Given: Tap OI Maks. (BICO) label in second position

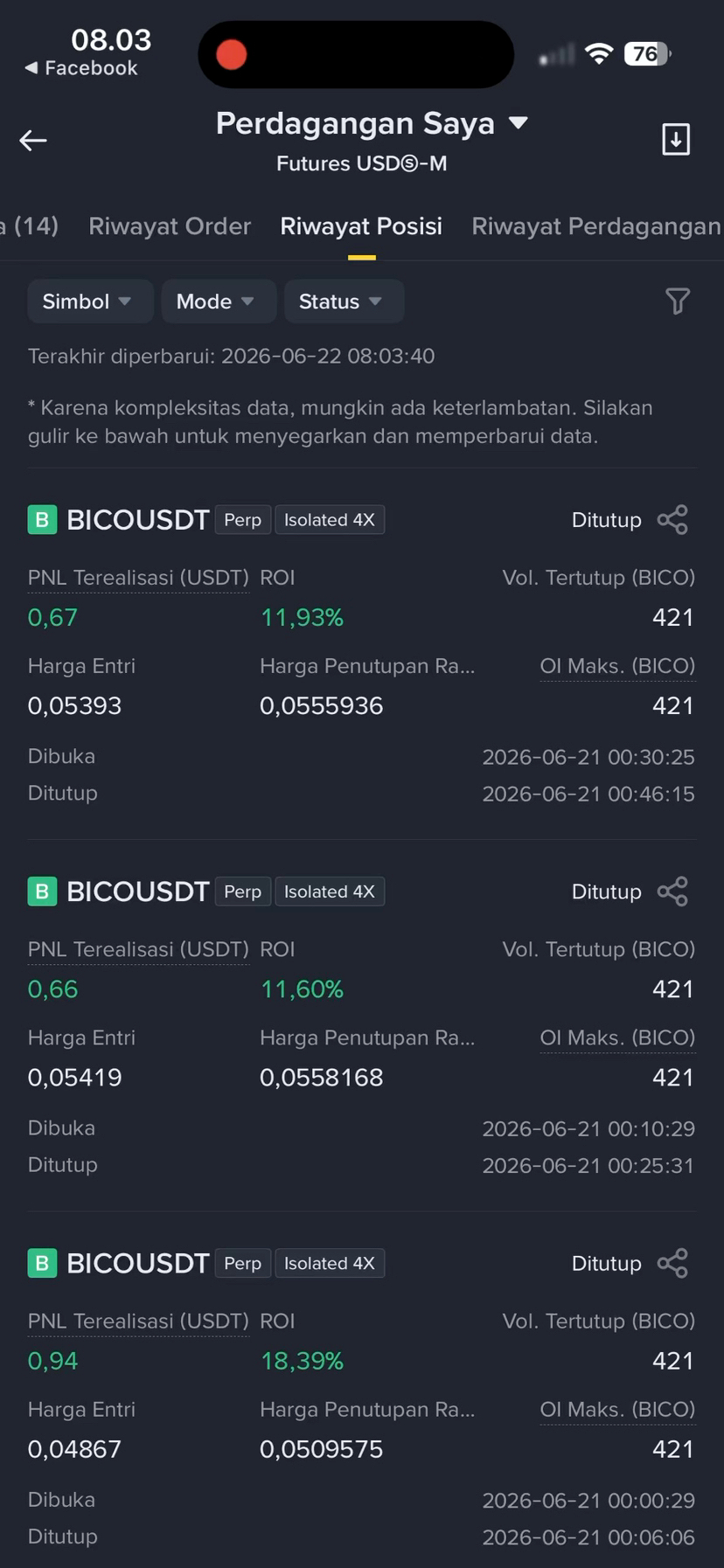Looking at the screenshot, I should pyautogui.click(x=617, y=1037).
